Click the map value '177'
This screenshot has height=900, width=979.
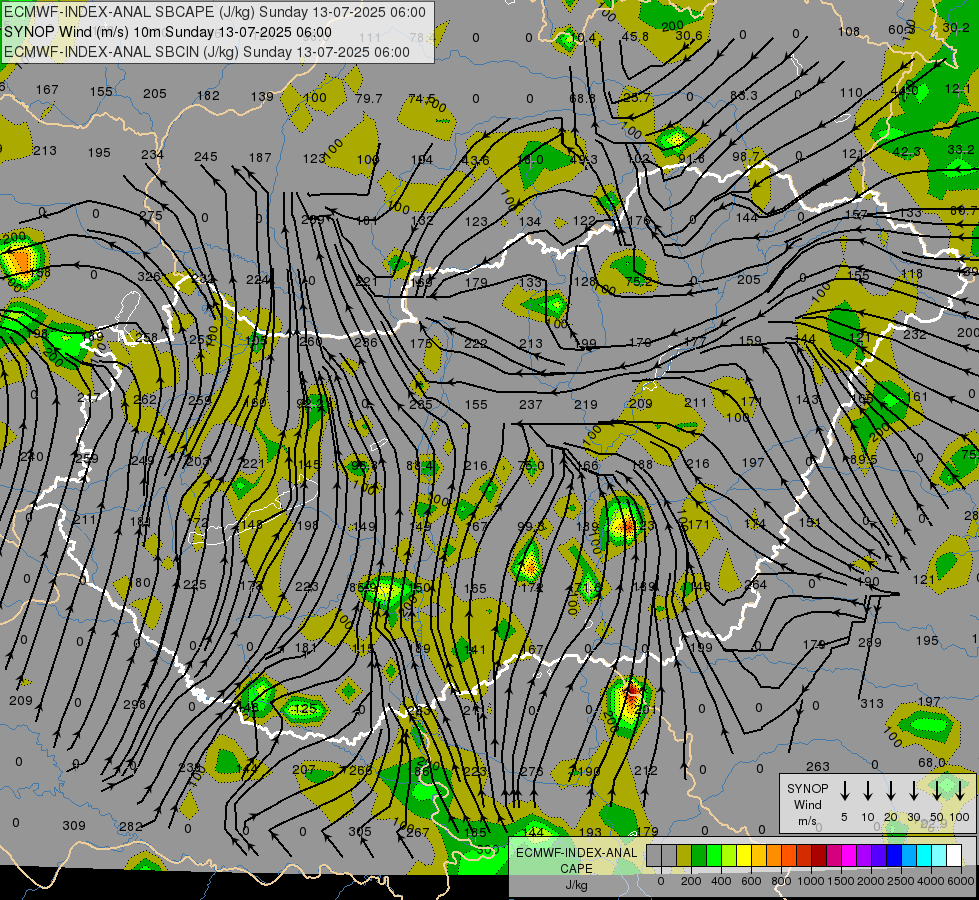click(695, 341)
